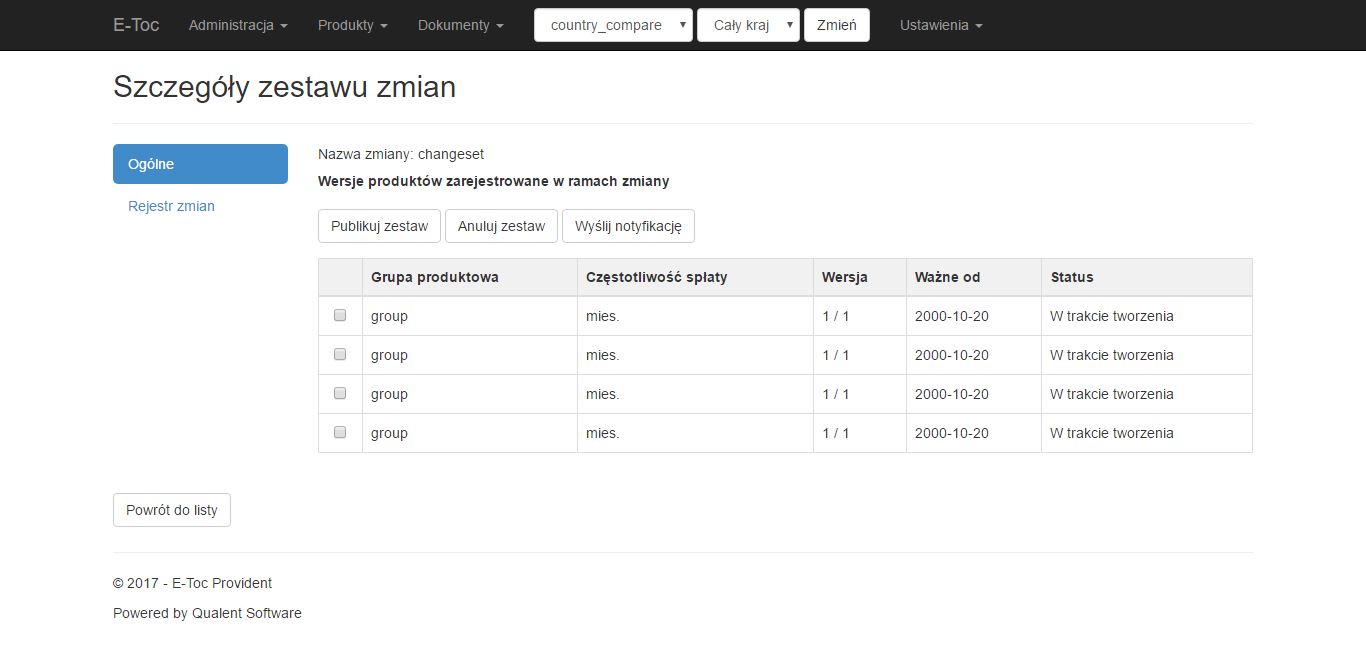Click 'Powered by Qualent Software' footer text

tap(207, 613)
